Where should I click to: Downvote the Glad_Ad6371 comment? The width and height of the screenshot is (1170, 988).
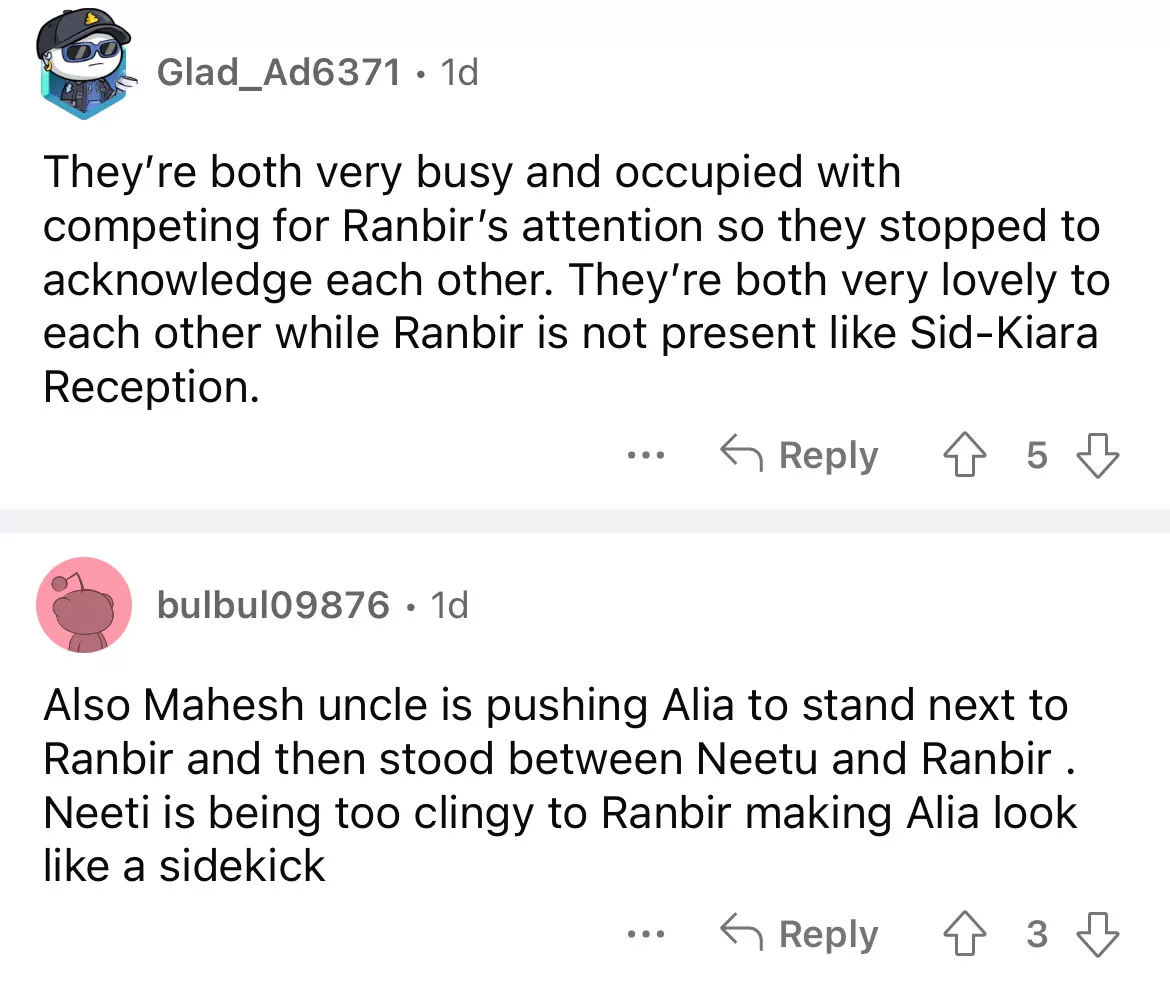pyautogui.click(x=1097, y=456)
